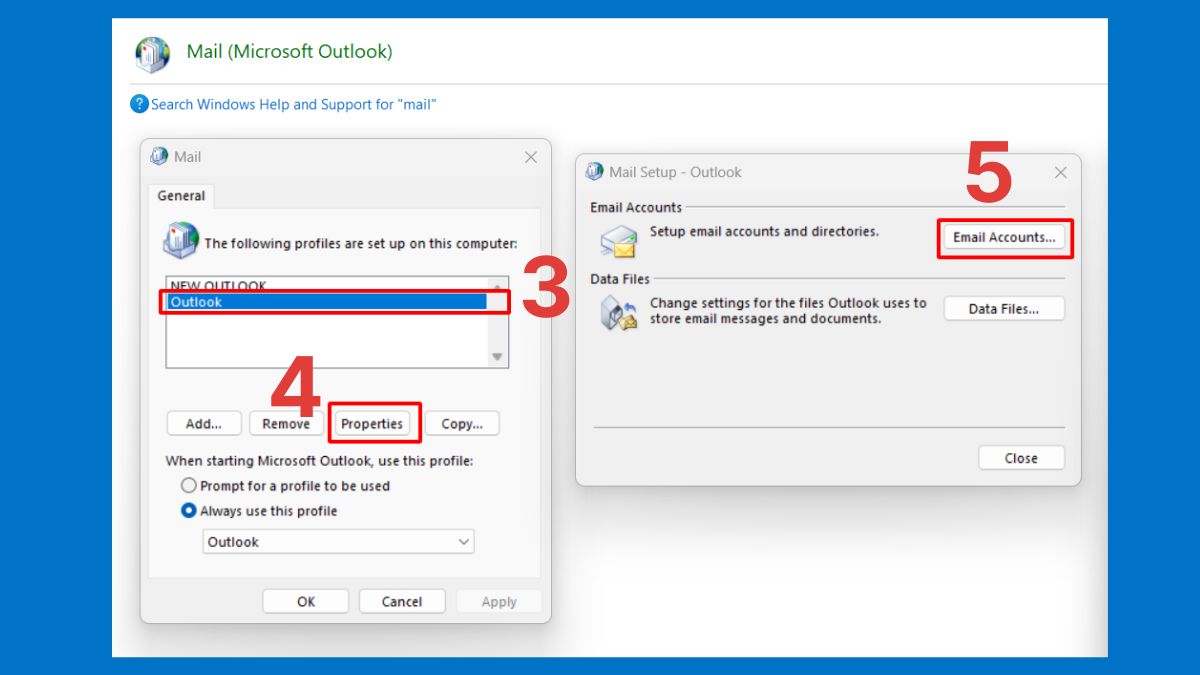
Task: Cancel the Mail dialog
Action: (402, 601)
